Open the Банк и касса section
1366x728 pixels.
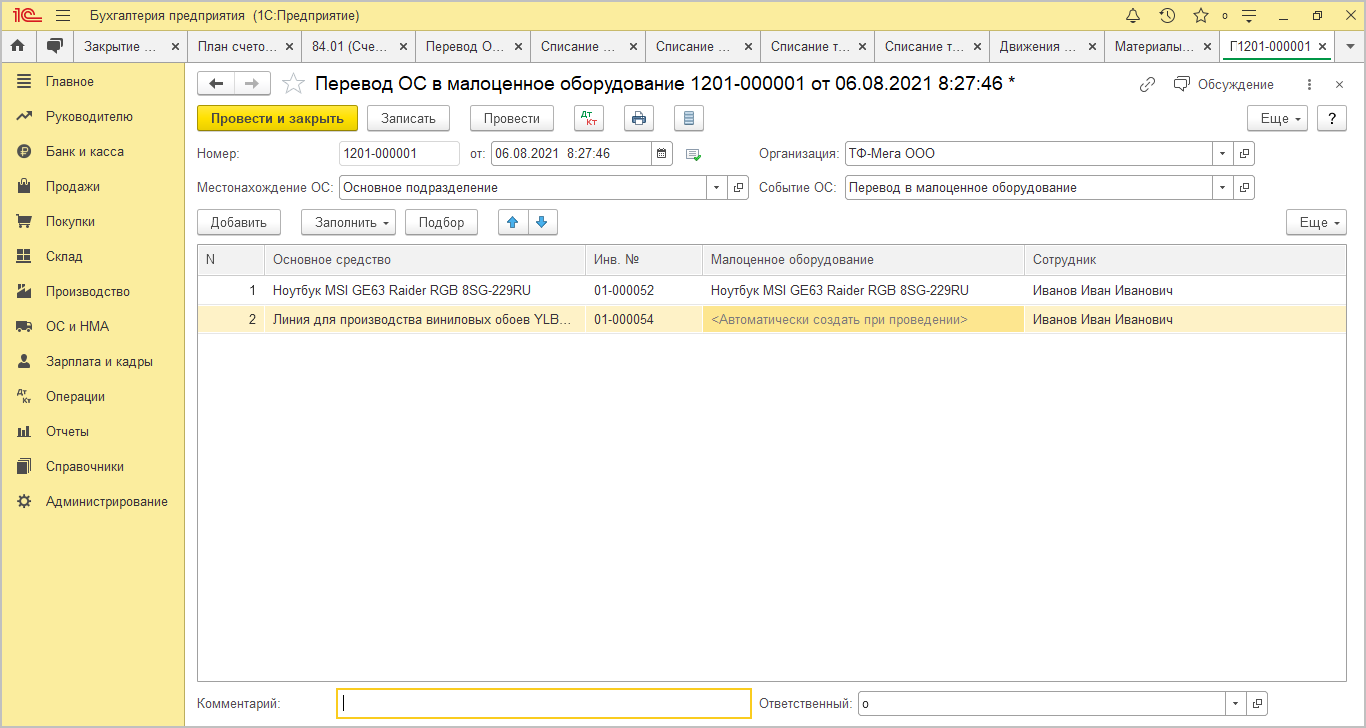[x=92, y=152]
